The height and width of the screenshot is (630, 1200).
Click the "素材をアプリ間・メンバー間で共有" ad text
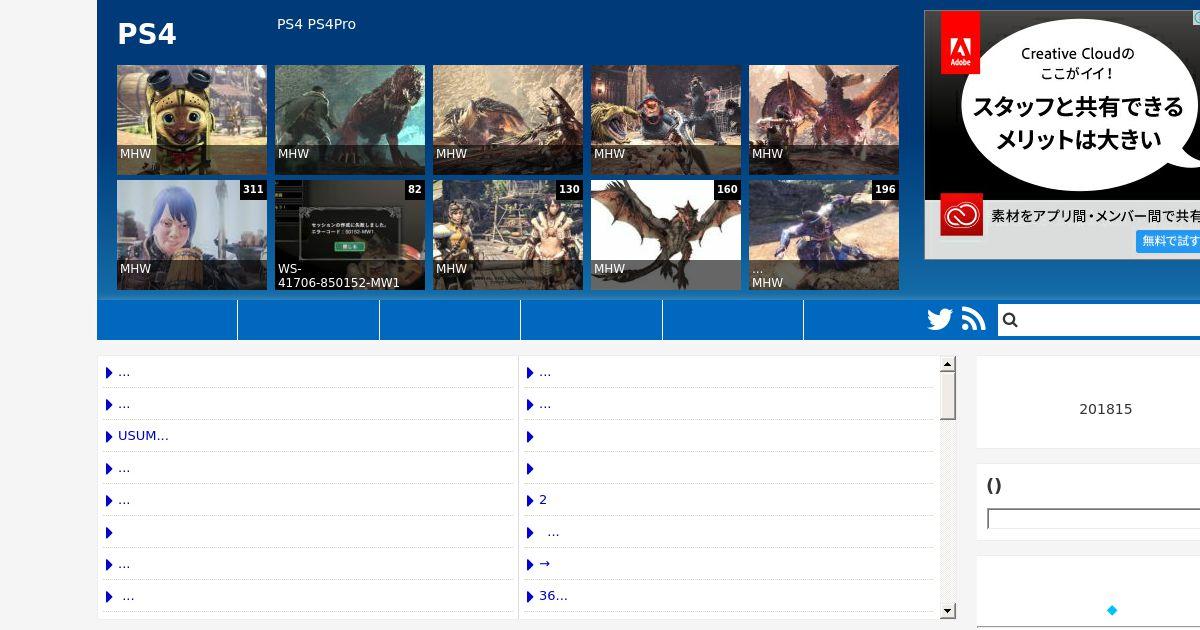[x=1095, y=216]
